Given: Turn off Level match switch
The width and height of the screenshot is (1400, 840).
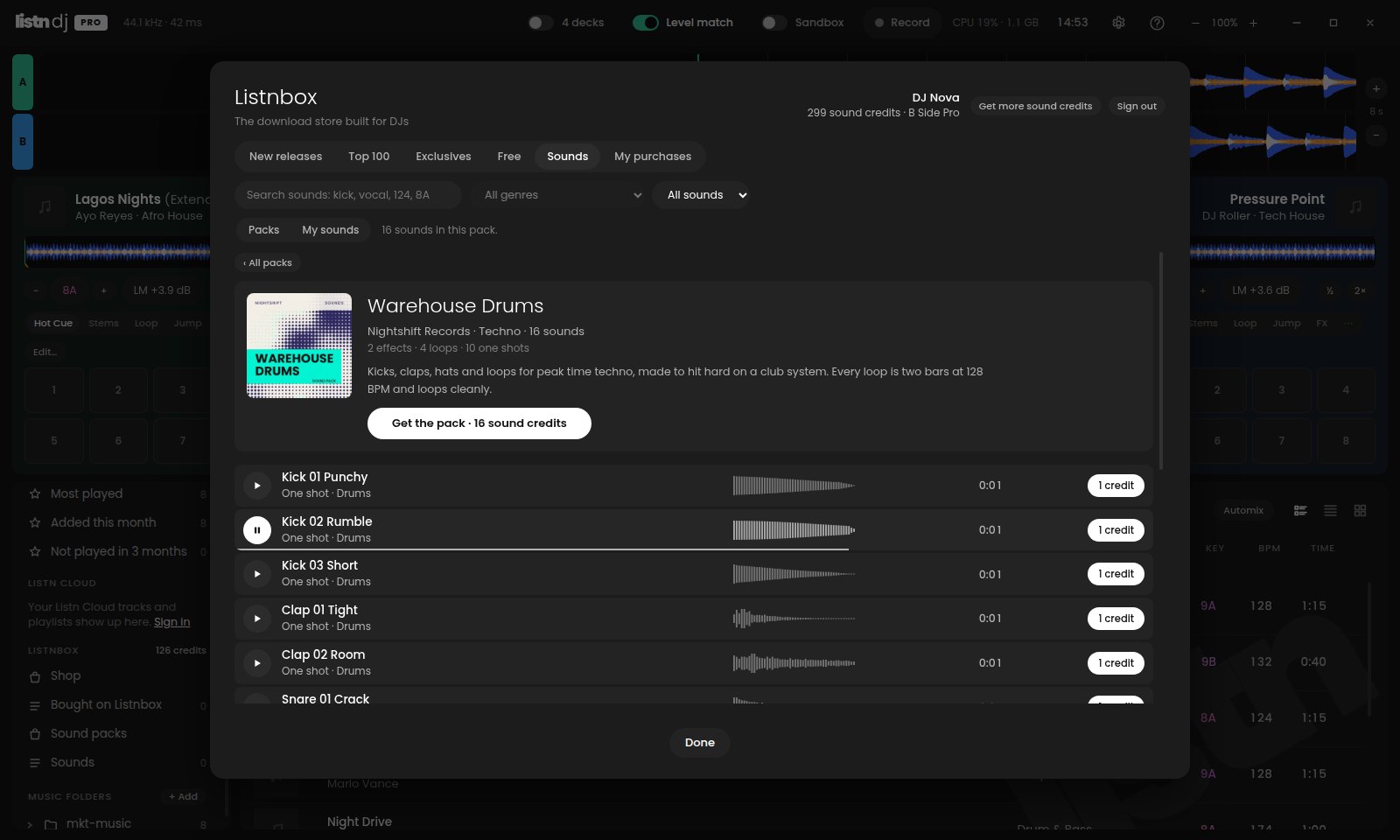Looking at the screenshot, I should click(x=646, y=23).
